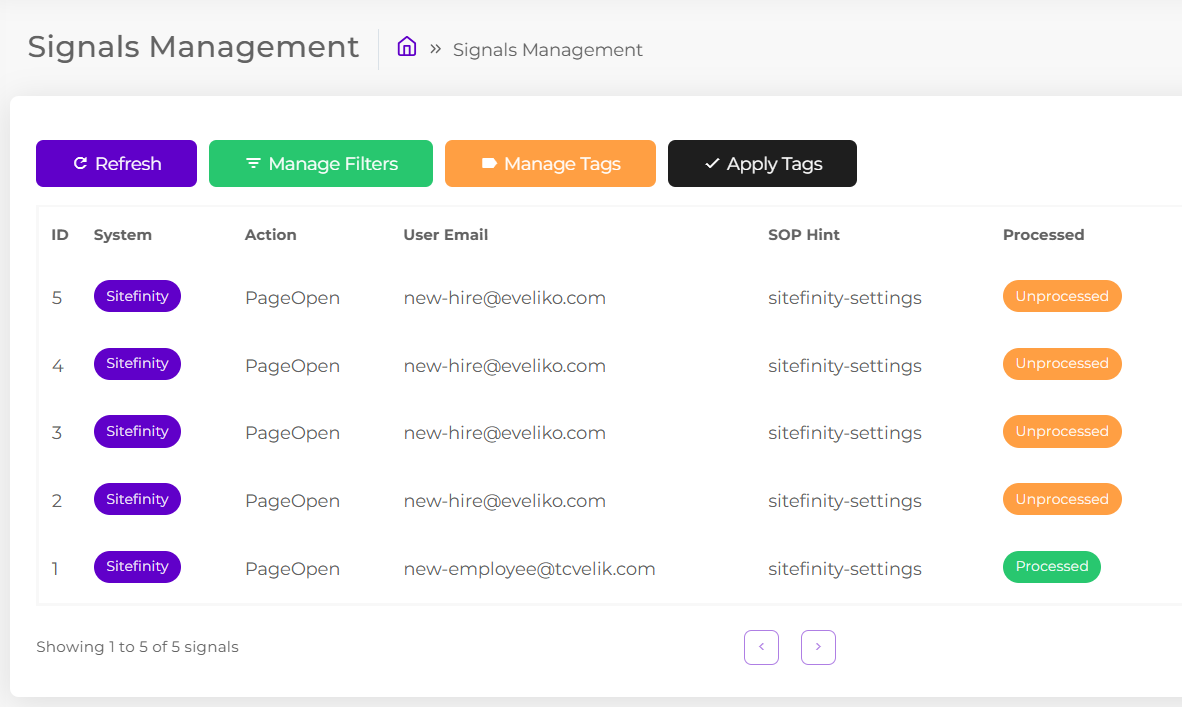
Task: Go to the next page arrow
Action: (818, 647)
